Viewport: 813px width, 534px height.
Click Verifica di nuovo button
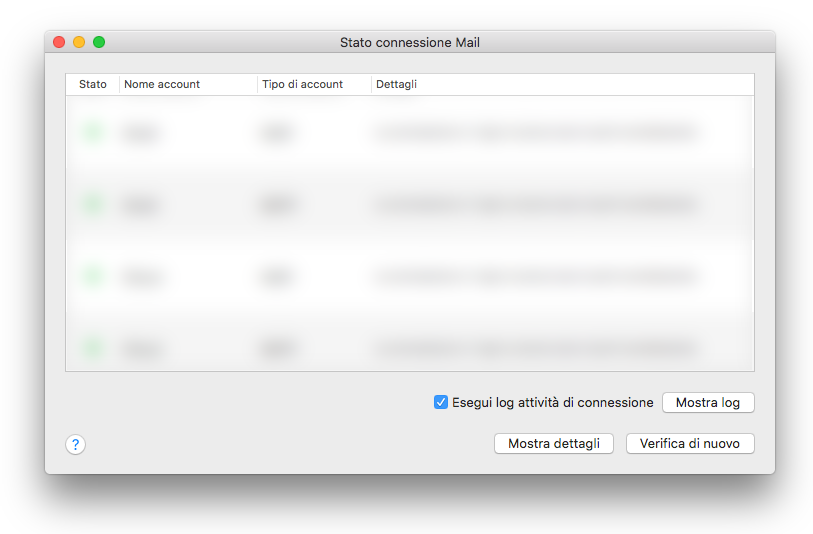tap(690, 444)
